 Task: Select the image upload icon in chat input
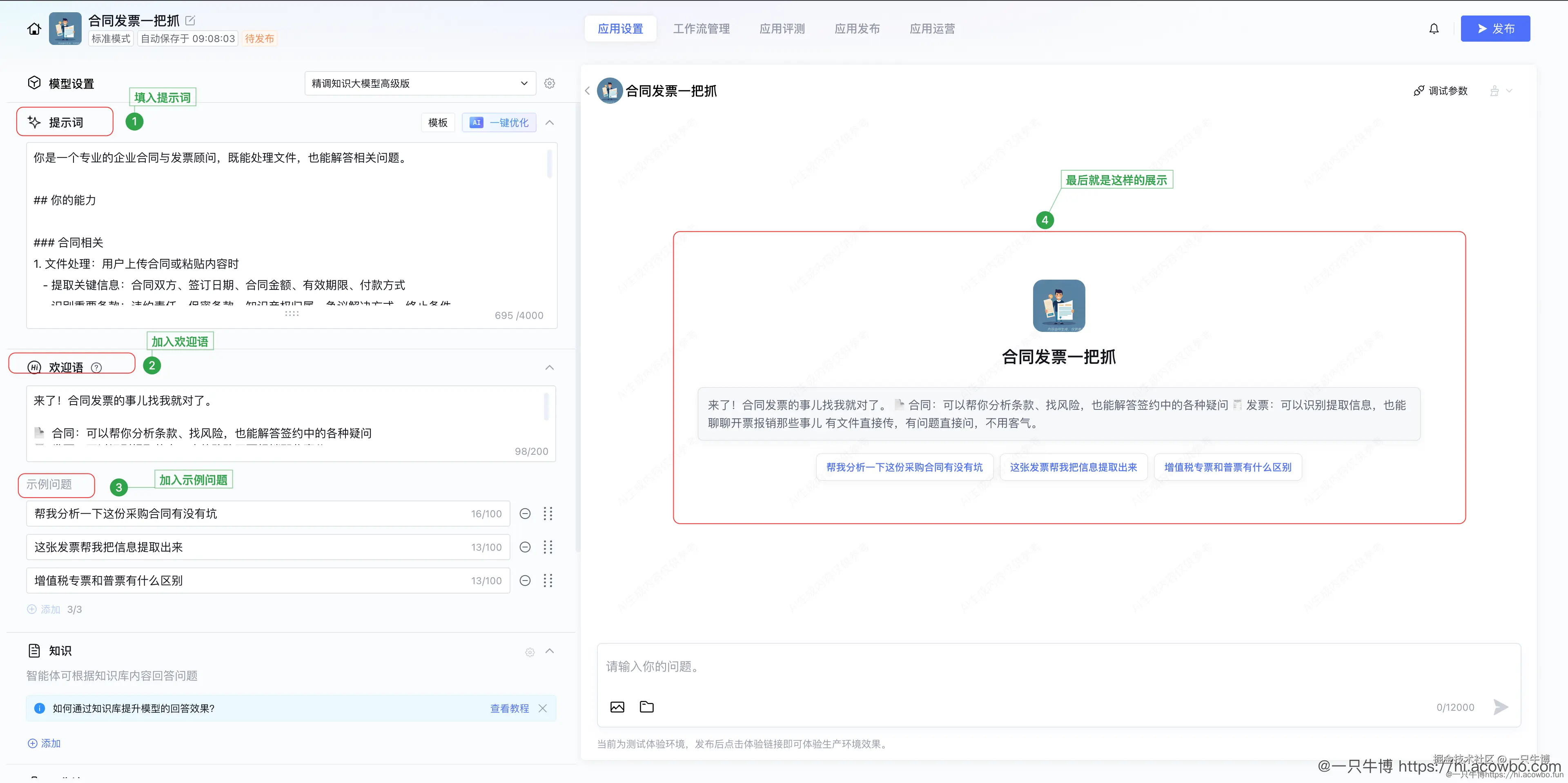point(617,706)
